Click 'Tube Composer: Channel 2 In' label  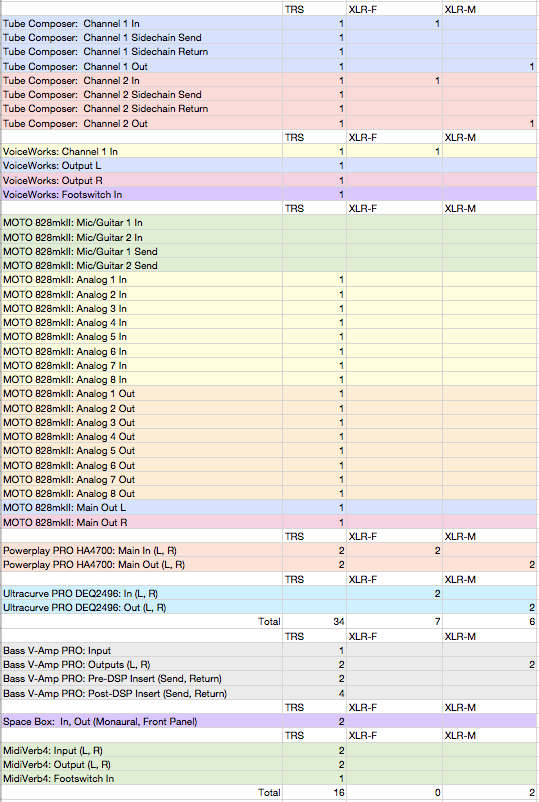pyautogui.click(x=71, y=80)
